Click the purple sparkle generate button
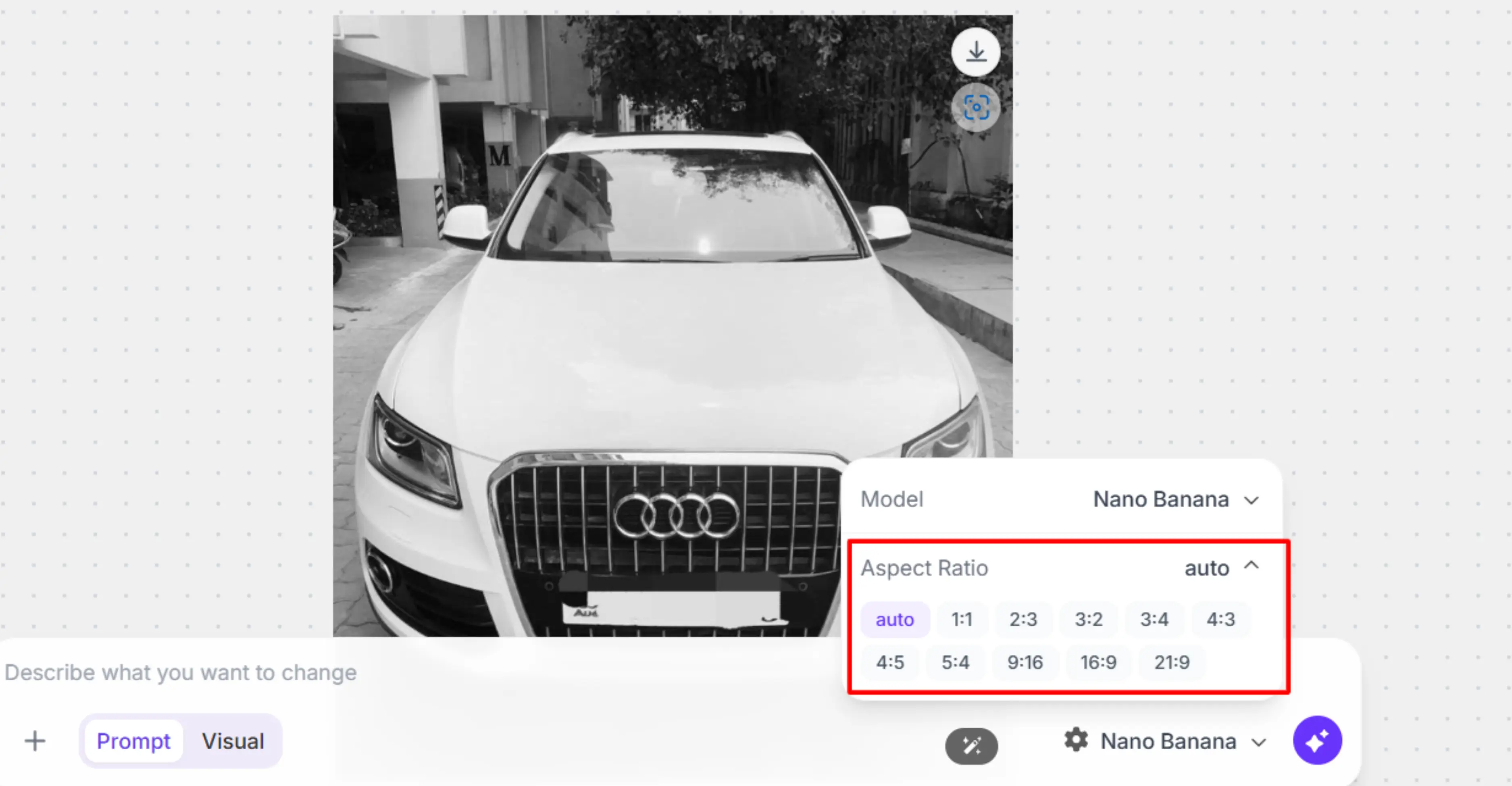The width and height of the screenshot is (1512, 786). point(1317,740)
